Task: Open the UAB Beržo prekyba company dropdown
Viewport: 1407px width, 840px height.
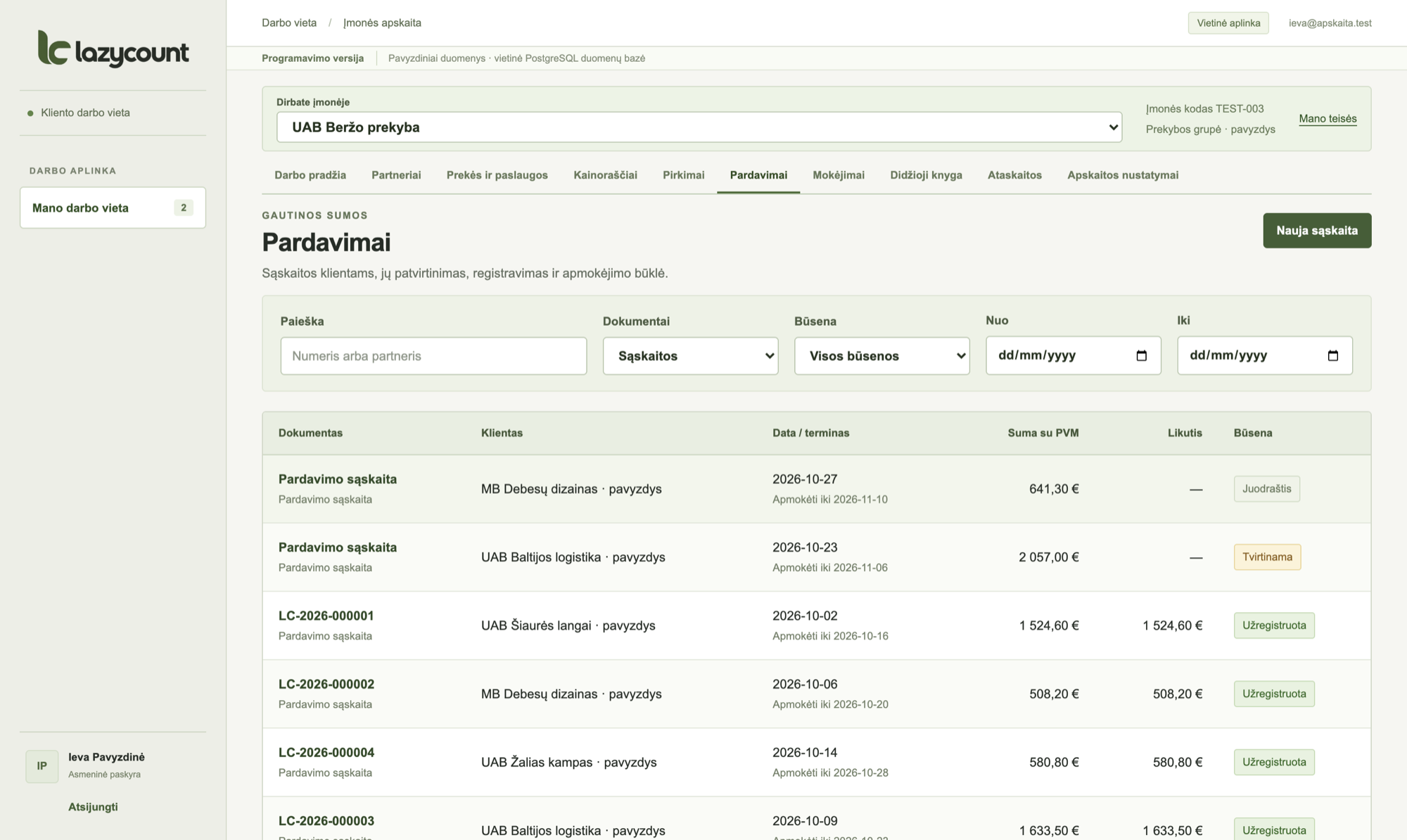Action: 699,127
